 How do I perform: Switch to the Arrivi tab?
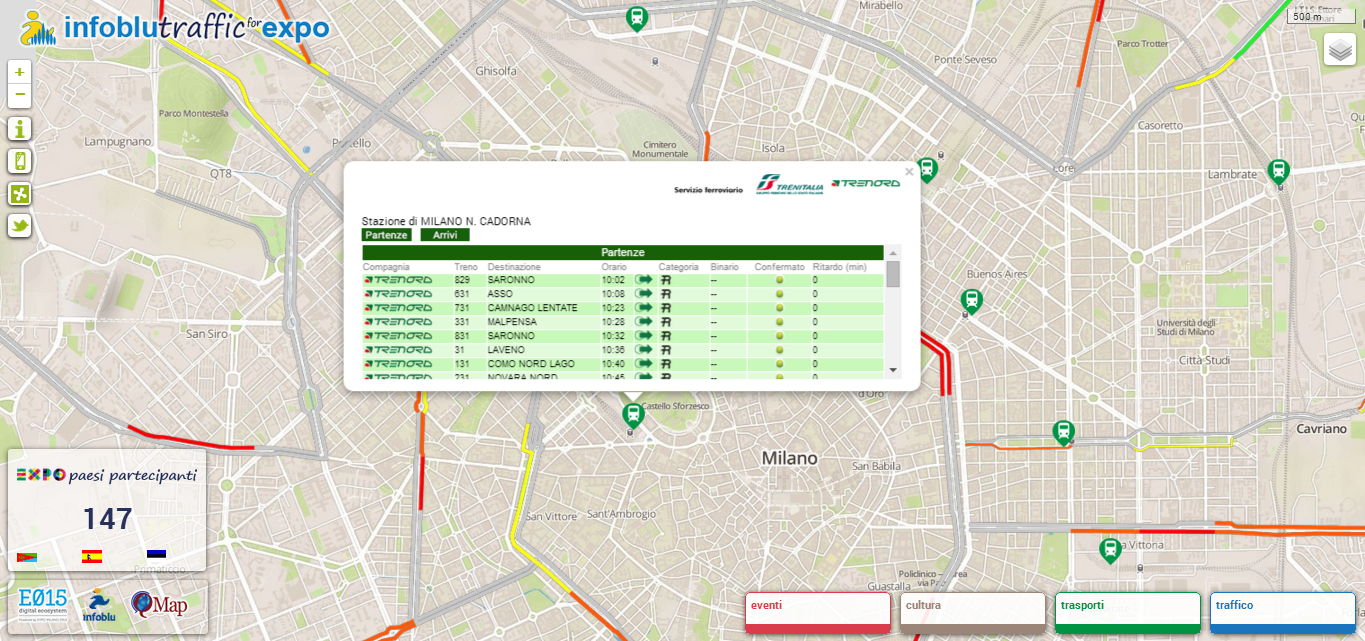click(x=445, y=235)
